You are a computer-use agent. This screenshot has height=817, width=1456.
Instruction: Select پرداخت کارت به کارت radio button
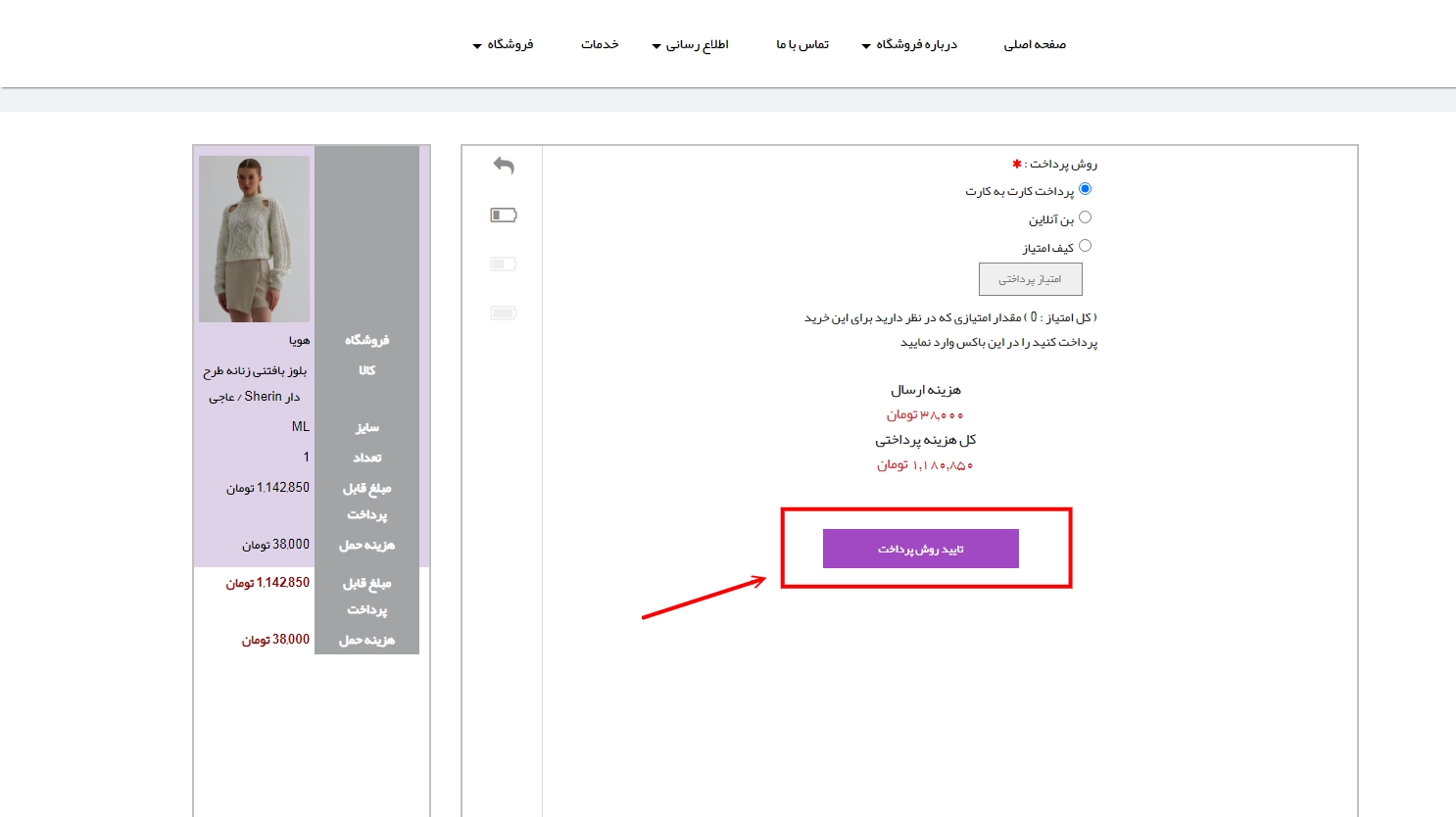[1085, 189]
